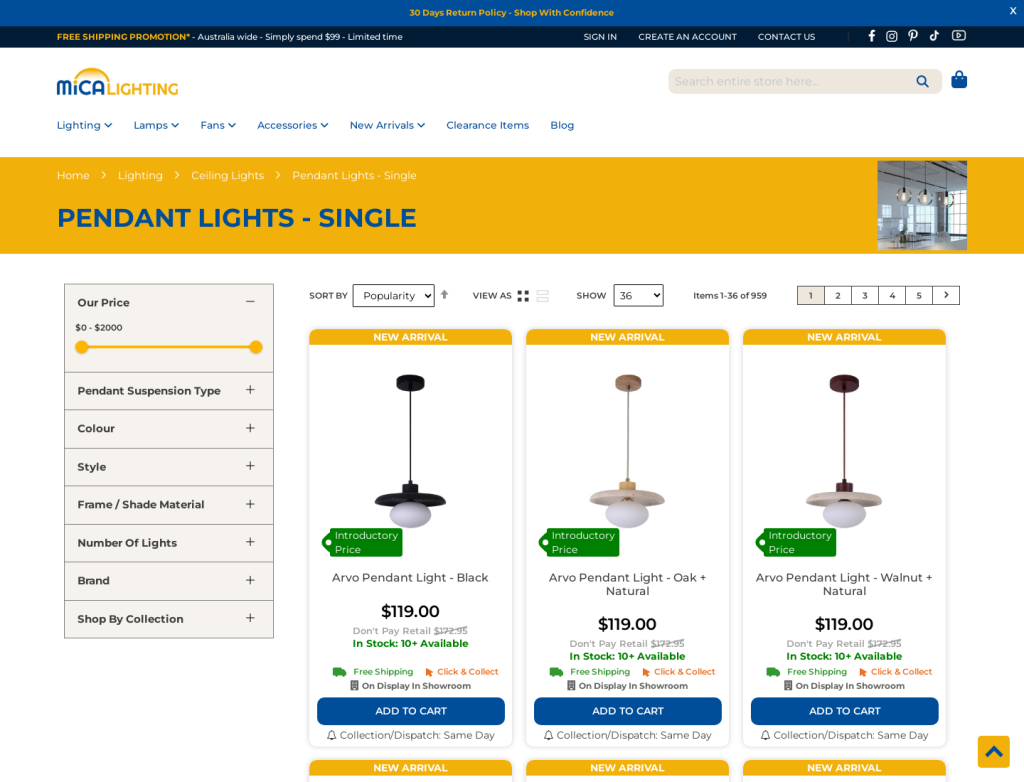Open Arvo Pendant Light - Black title
Image resolution: width=1024 pixels, height=782 pixels.
410,578
